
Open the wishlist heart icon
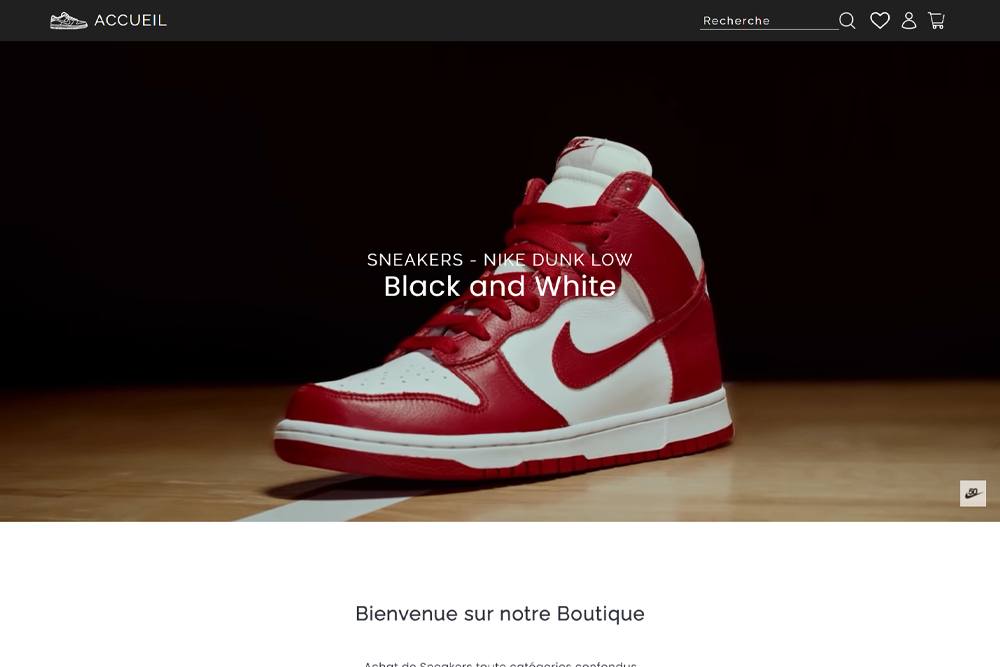(x=880, y=20)
